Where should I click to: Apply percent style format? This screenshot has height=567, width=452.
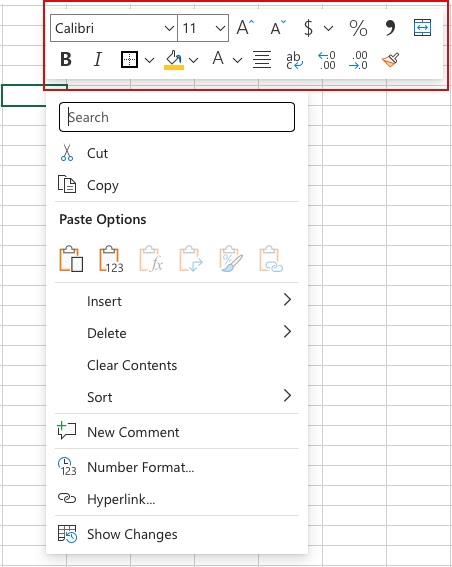[x=358, y=28]
